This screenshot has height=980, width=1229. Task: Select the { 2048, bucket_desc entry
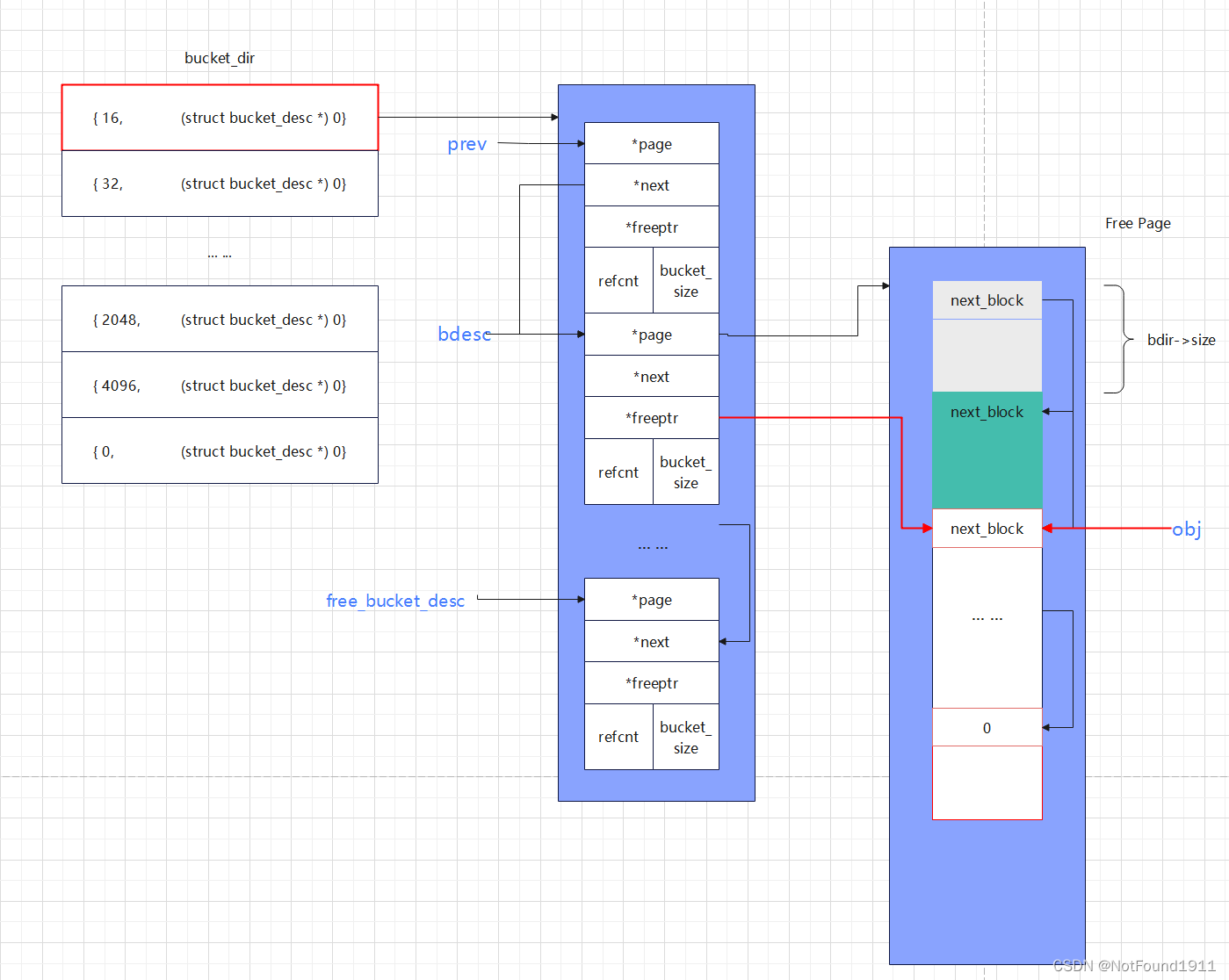pyautogui.click(x=220, y=319)
